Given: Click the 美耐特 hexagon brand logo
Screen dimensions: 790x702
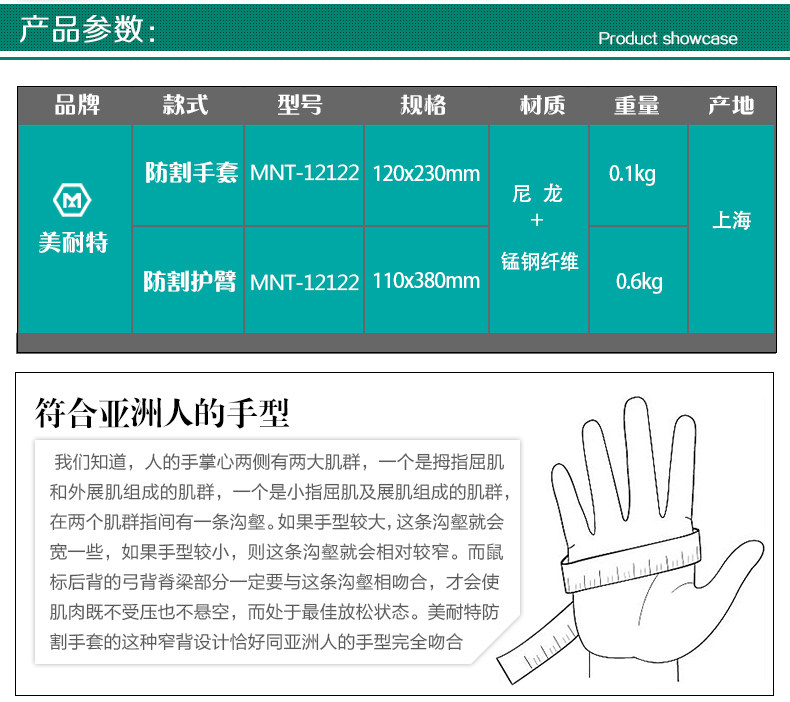Looking at the screenshot, I should point(72,200).
